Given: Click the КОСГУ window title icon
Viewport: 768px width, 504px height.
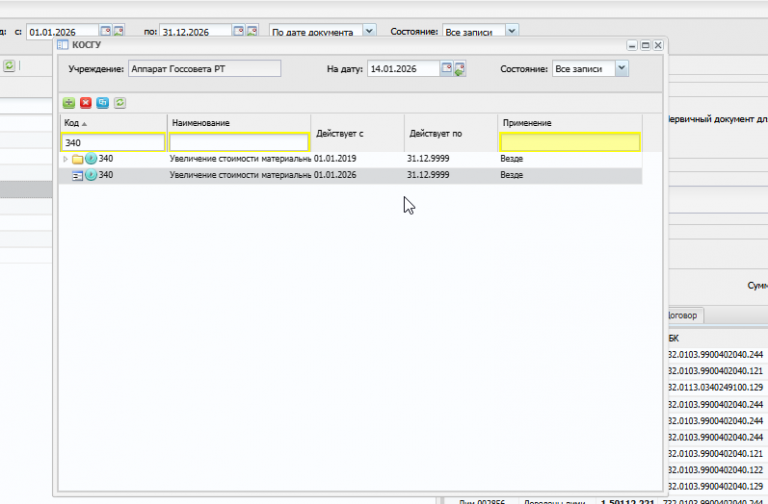Looking at the screenshot, I should point(63,45).
